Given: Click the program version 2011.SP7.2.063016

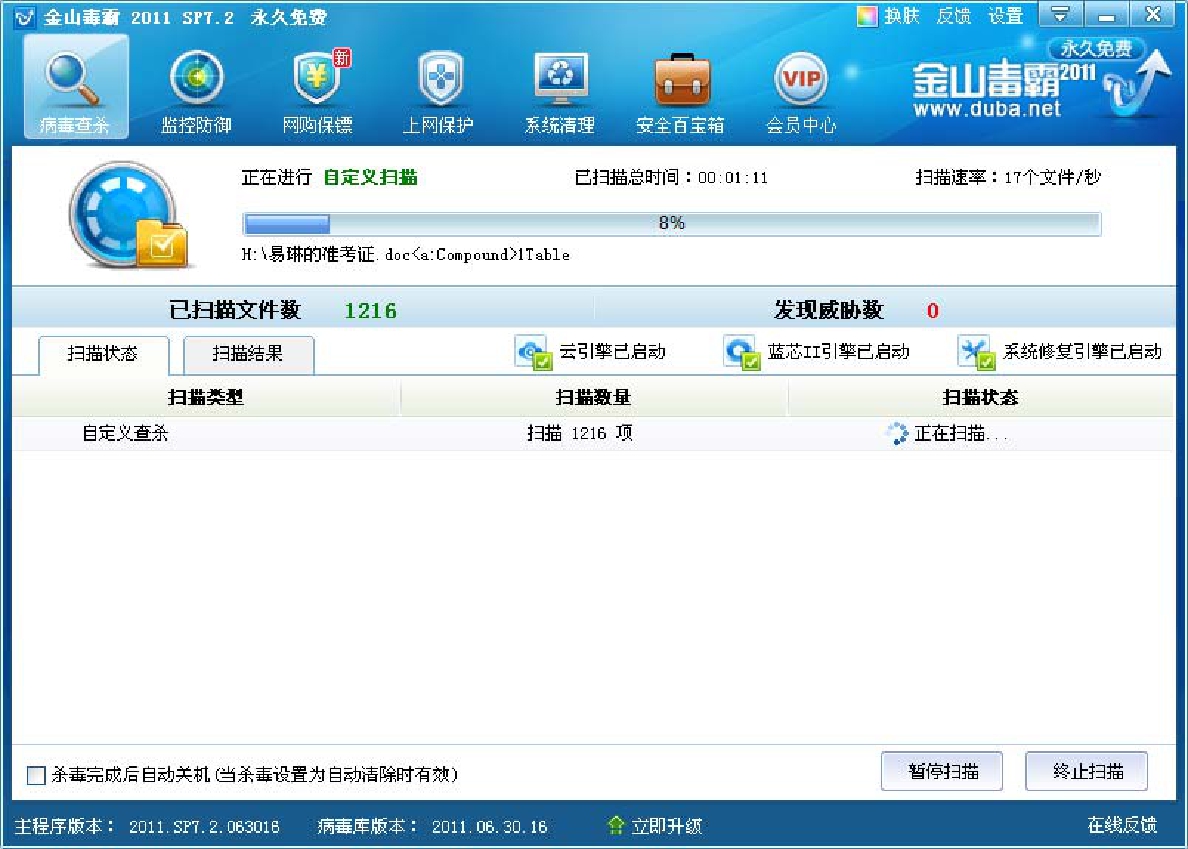Looking at the screenshot, I should tap(204, 826).
